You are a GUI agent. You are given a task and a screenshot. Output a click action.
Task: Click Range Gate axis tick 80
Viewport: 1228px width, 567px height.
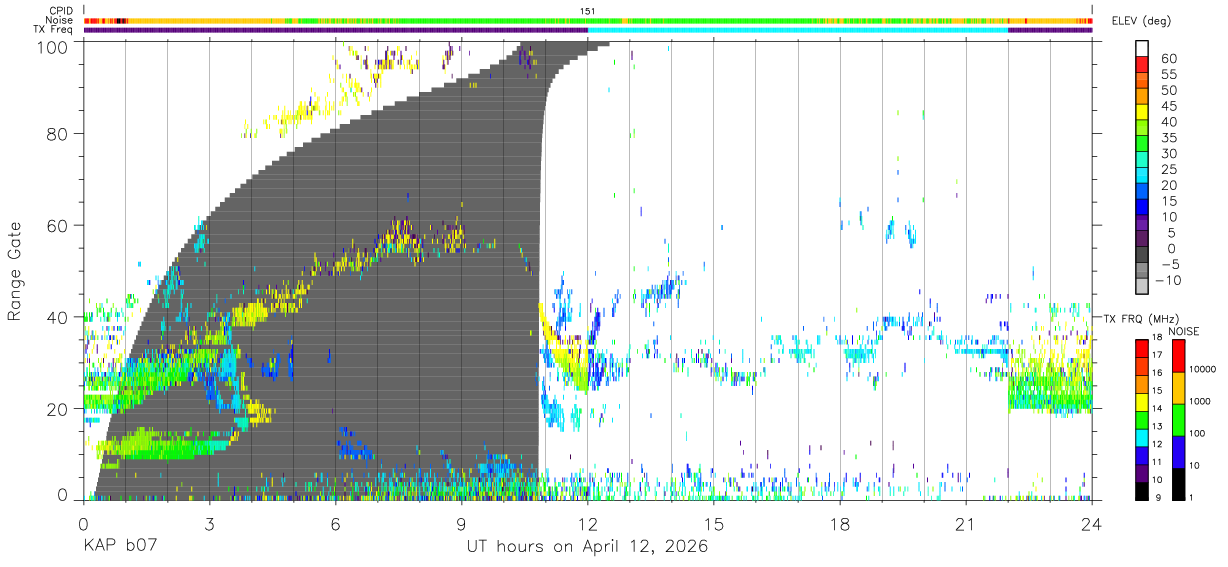[57, 134]
